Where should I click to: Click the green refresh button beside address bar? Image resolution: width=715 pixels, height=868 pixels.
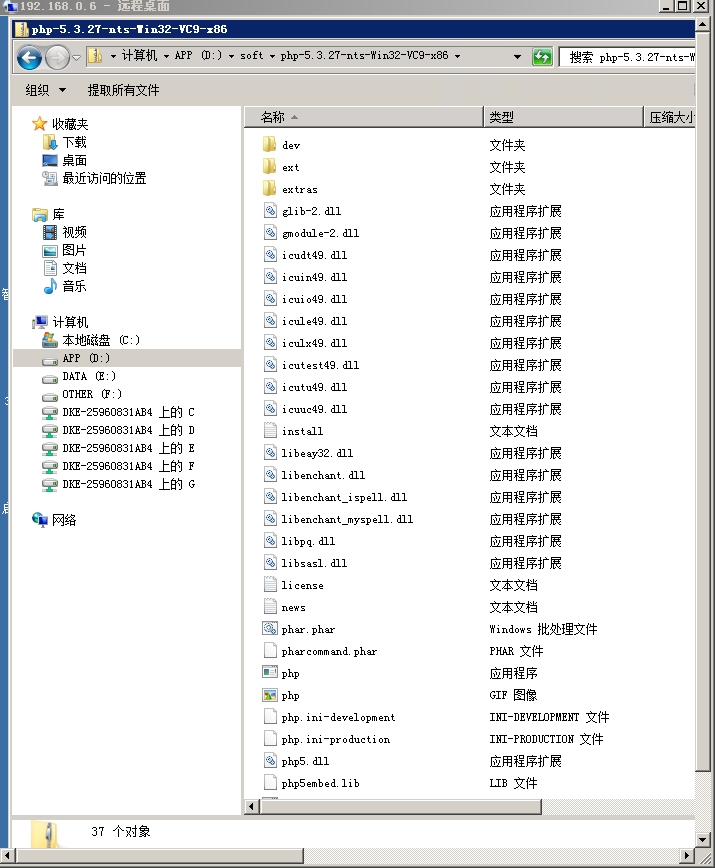pos(542,56)
